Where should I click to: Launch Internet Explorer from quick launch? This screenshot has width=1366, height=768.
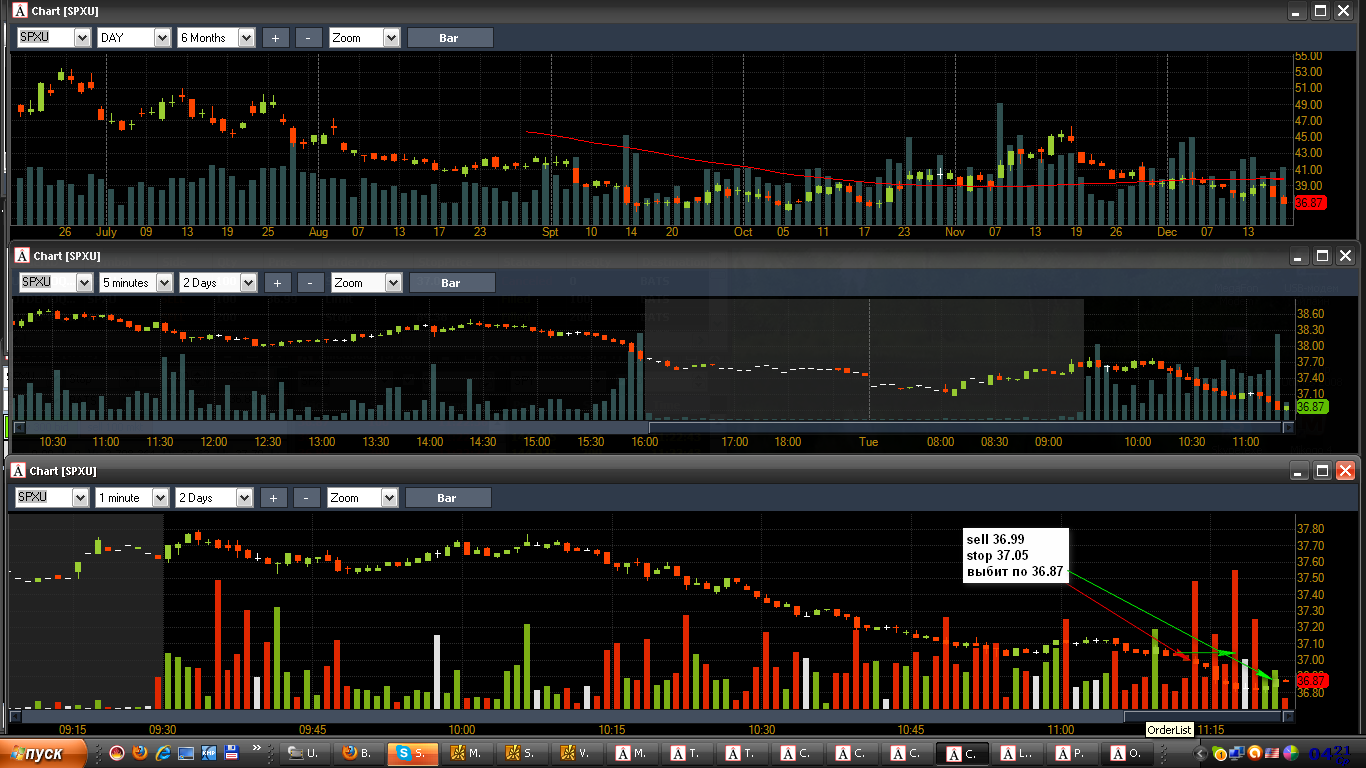click(163, 753)
